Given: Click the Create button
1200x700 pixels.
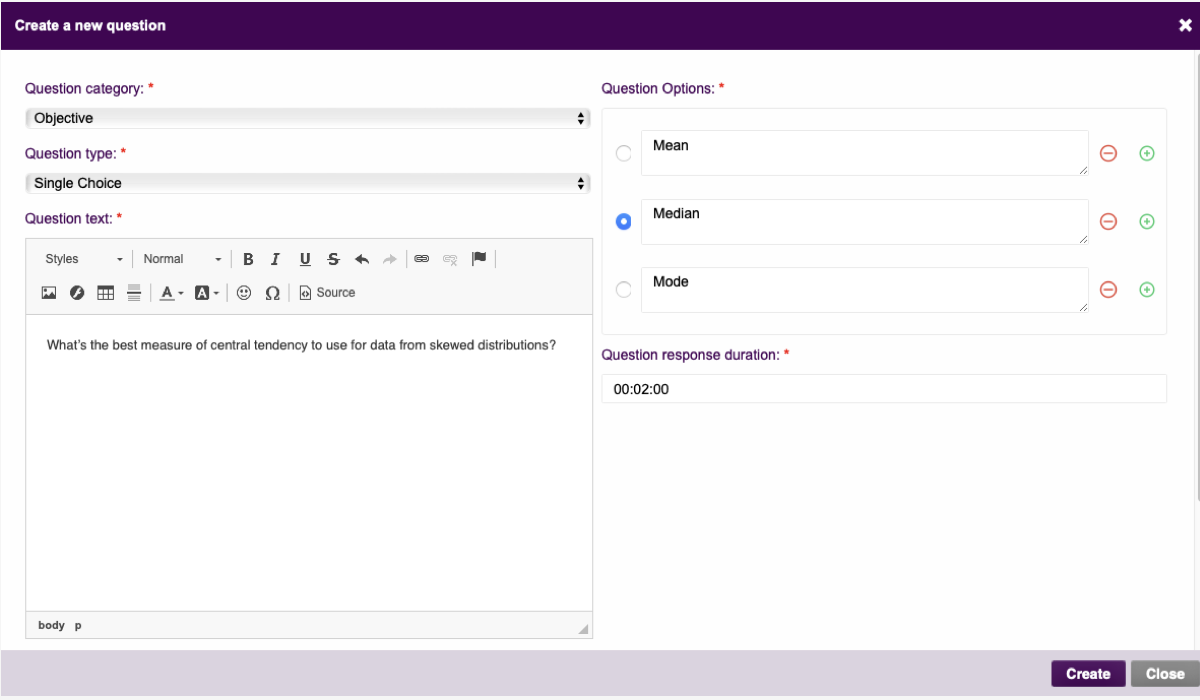Looking at the screenshot, I should [x=1088, y=674].
